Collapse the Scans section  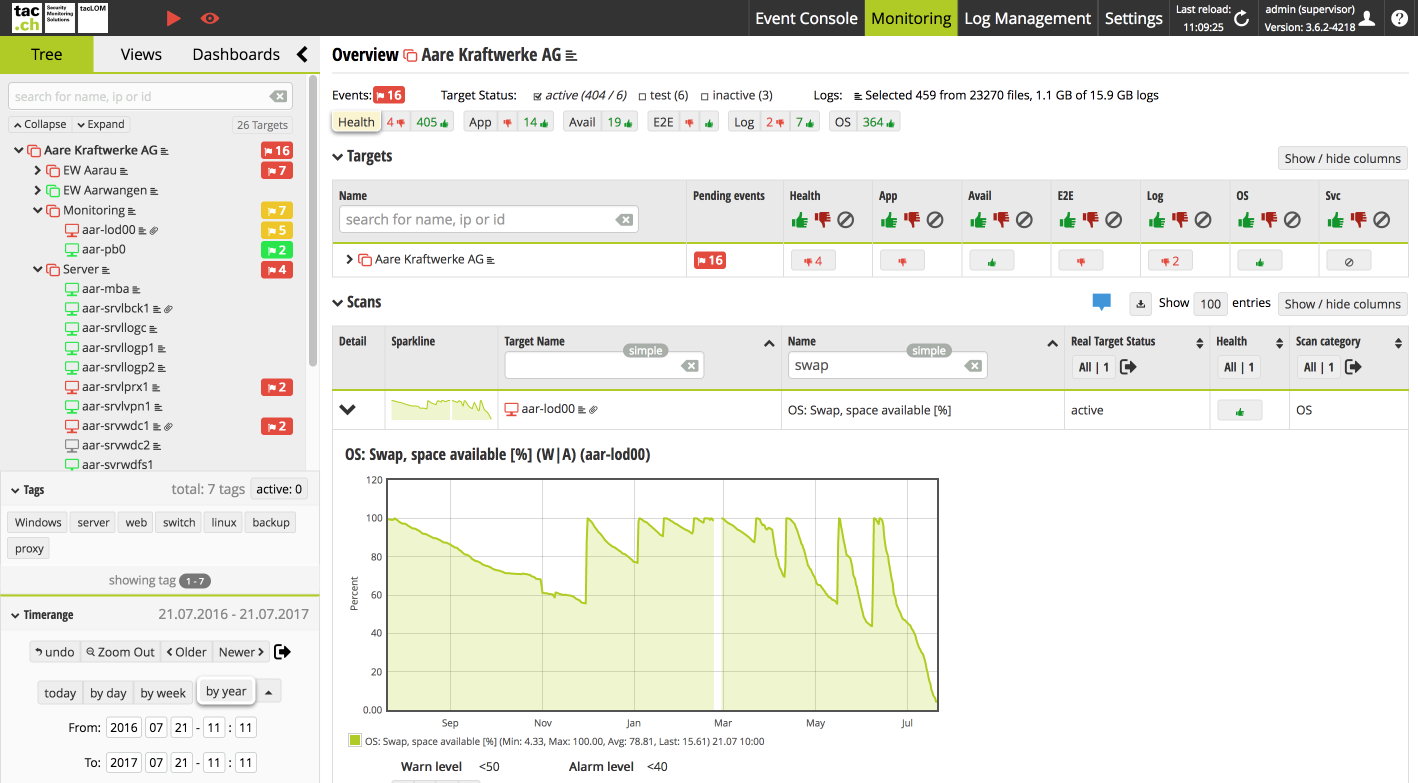(338, 302)
